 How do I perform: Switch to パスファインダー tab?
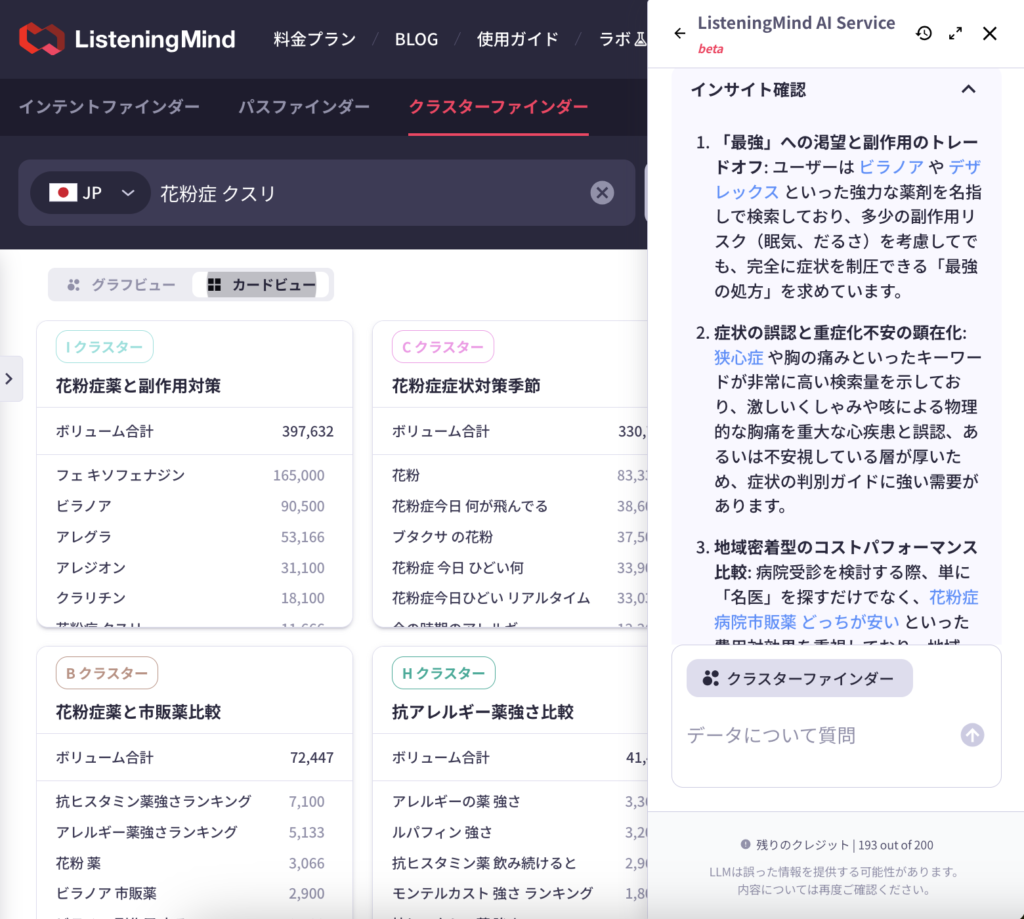coord(304,107)
